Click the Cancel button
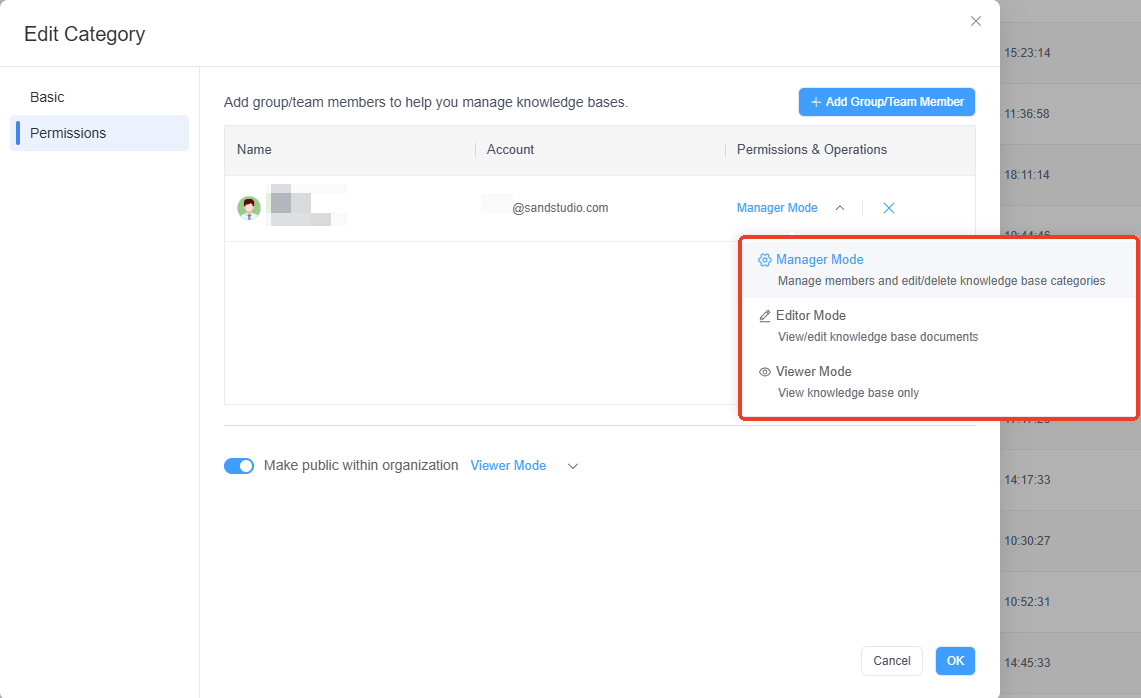1141x698 pixels. pos(891,661)
